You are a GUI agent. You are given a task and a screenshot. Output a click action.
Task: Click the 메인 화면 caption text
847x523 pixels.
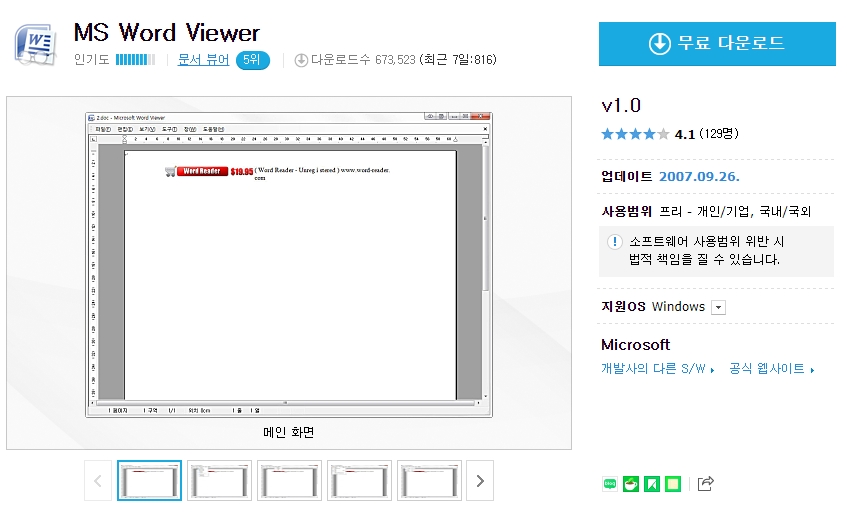click(288, 432)
